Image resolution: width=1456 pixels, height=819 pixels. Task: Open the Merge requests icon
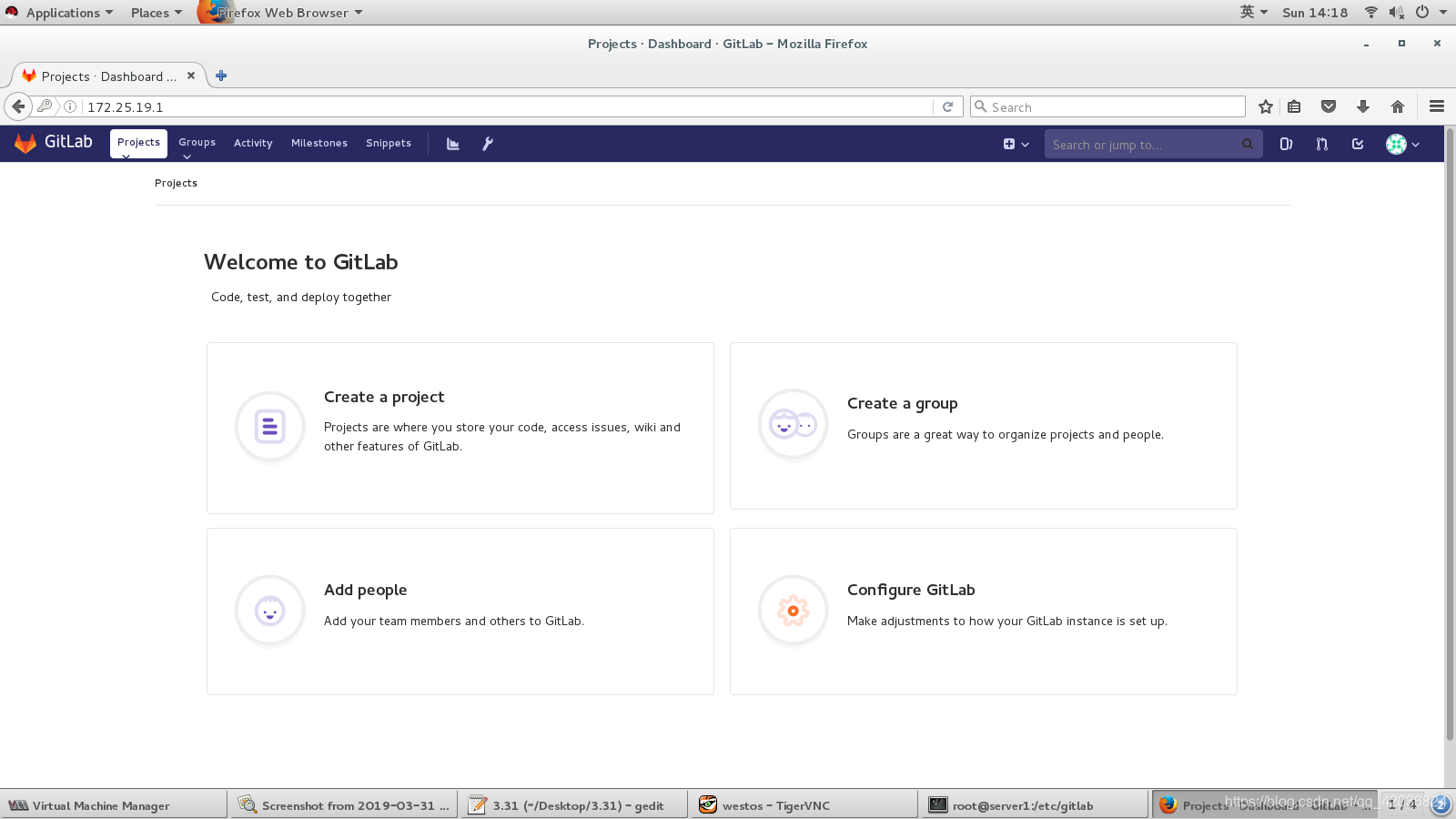[x=1321, y=144]
